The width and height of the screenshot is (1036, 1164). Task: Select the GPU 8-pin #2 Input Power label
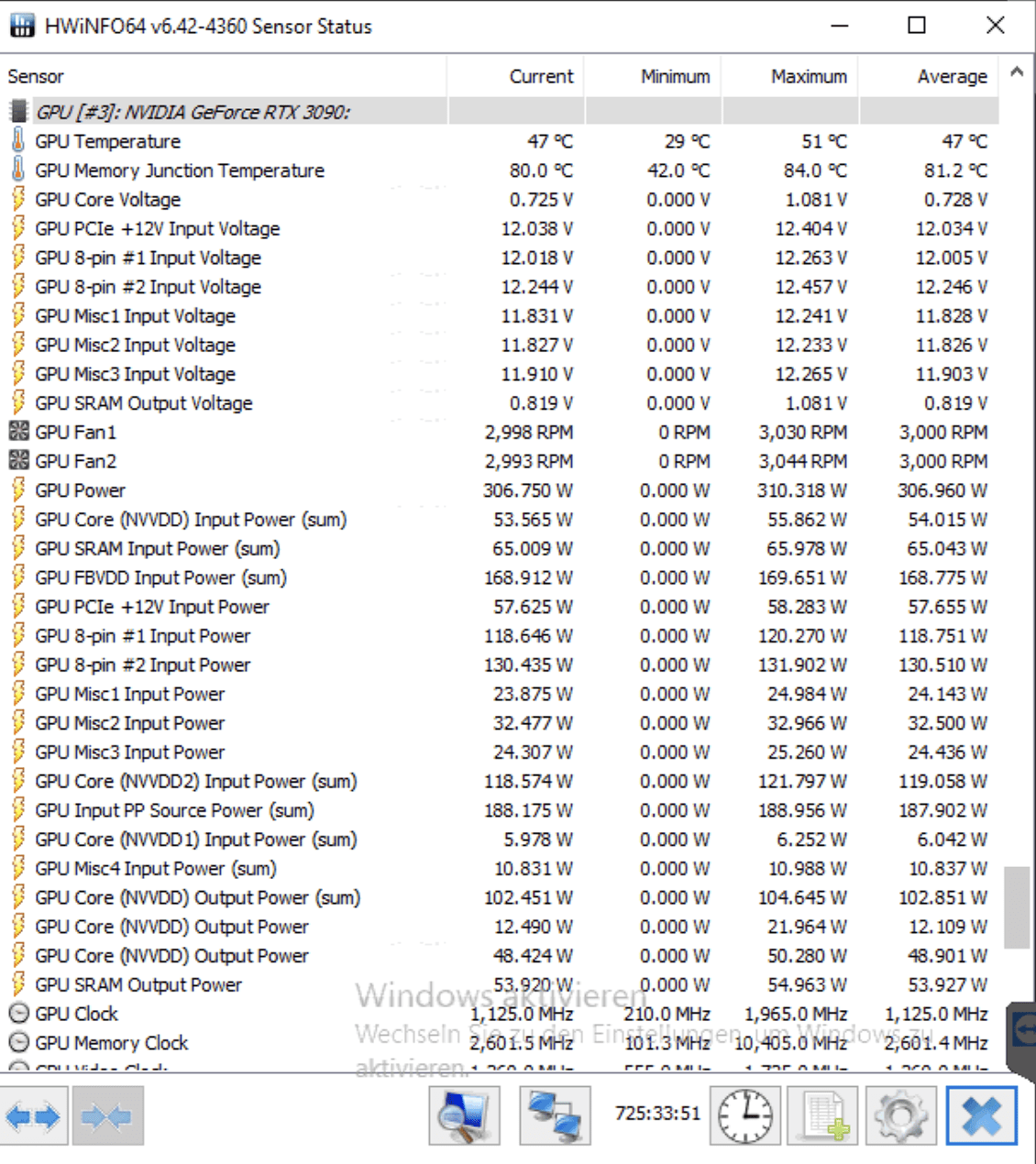143,665
